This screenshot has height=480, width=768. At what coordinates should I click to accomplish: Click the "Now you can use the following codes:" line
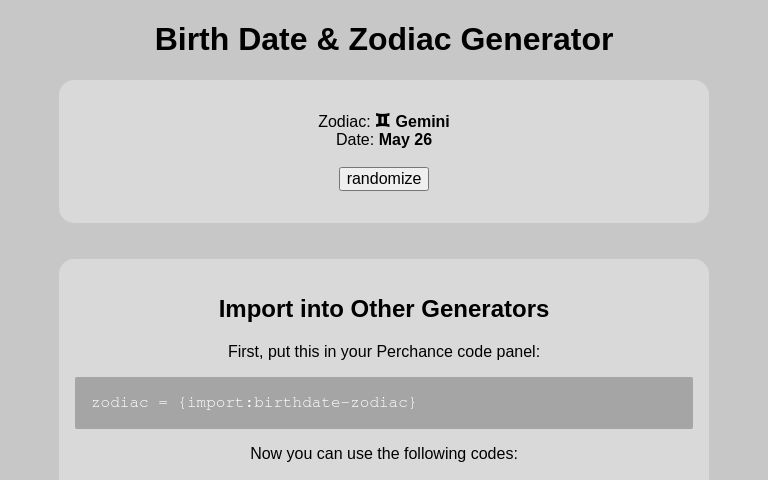[384, 454]
